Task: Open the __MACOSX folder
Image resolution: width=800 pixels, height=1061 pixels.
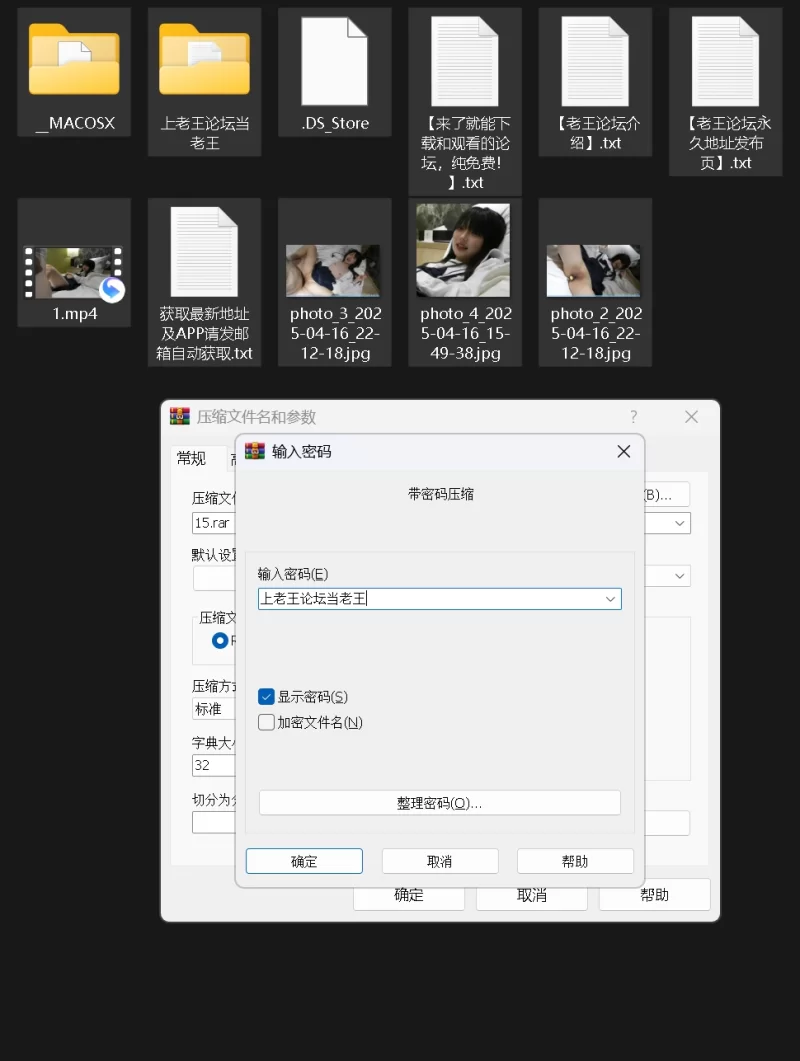Action: pos(74,72)
